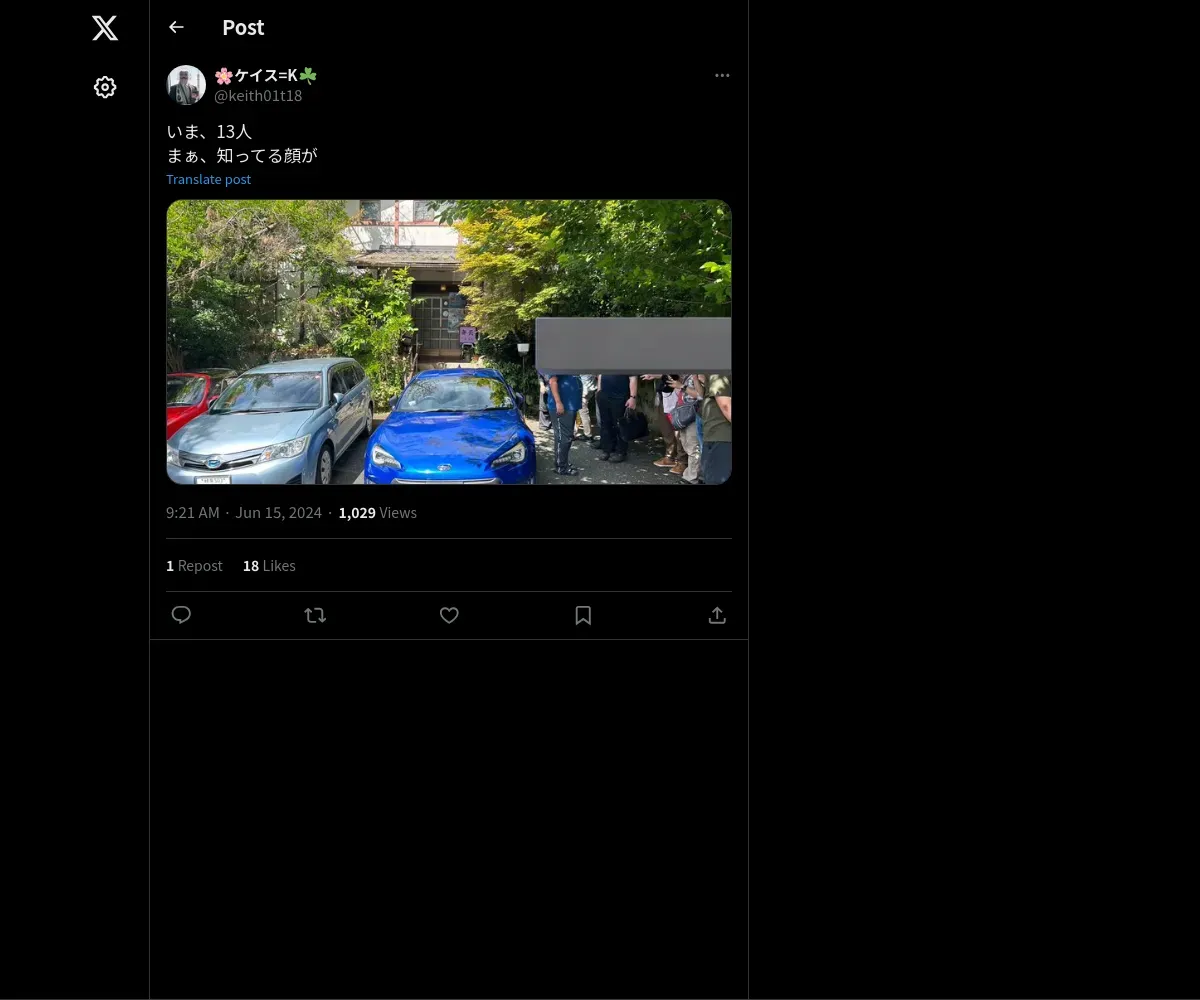
Task: Repost using the retweet arrows icon
Action: click(x=315, y=615)
